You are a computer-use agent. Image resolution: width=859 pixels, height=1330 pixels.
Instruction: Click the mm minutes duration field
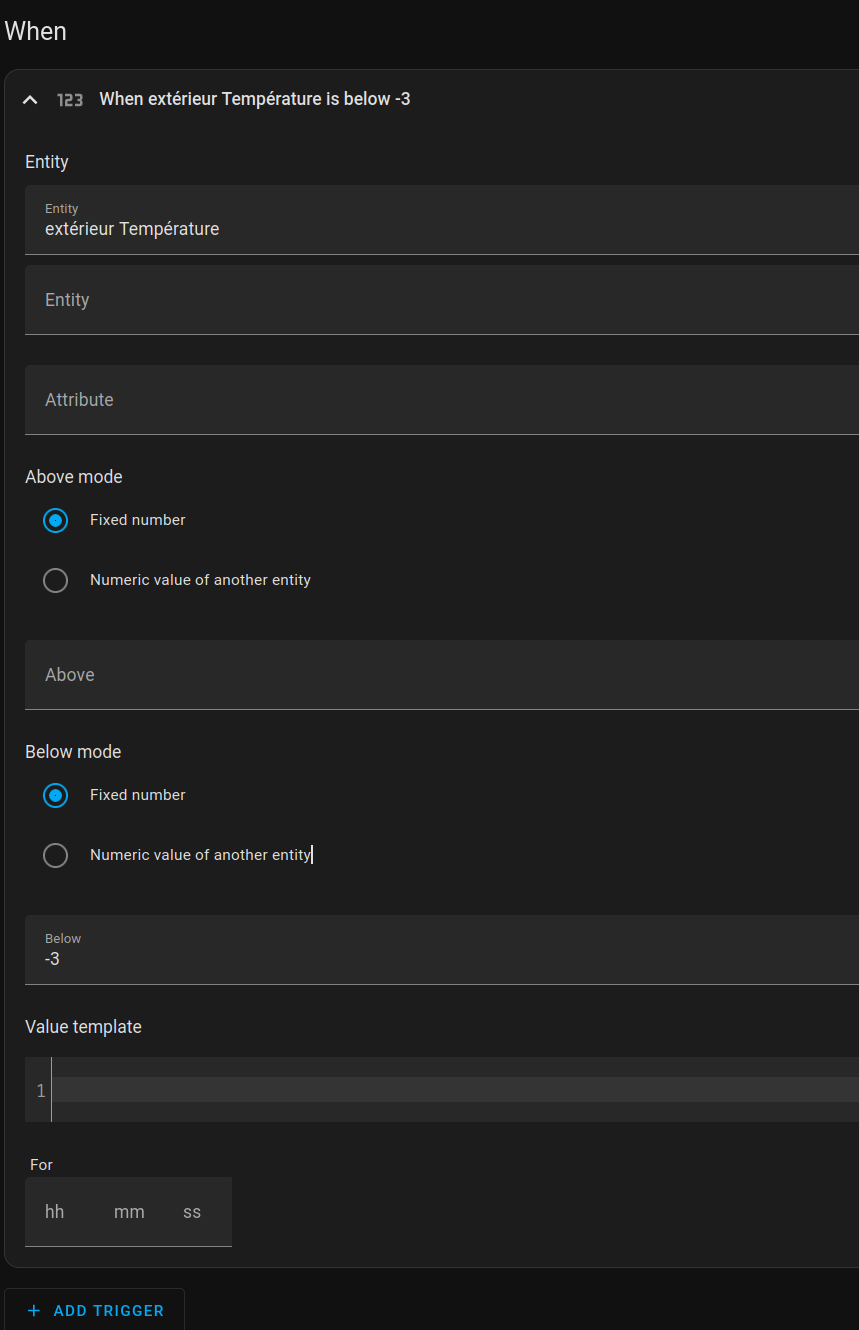pos(129,1212)
